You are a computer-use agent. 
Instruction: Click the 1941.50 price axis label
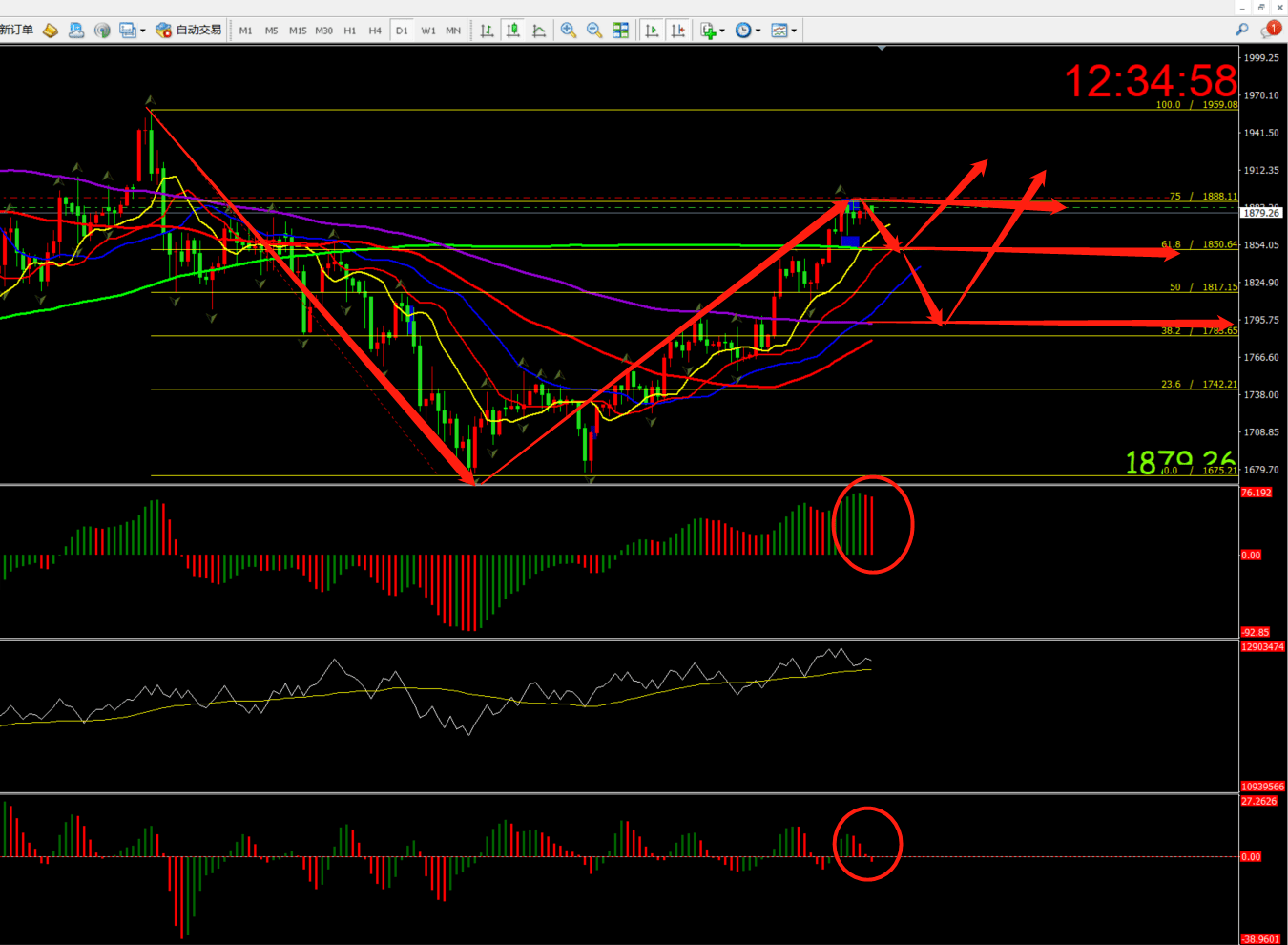(x=1261, y=133)
